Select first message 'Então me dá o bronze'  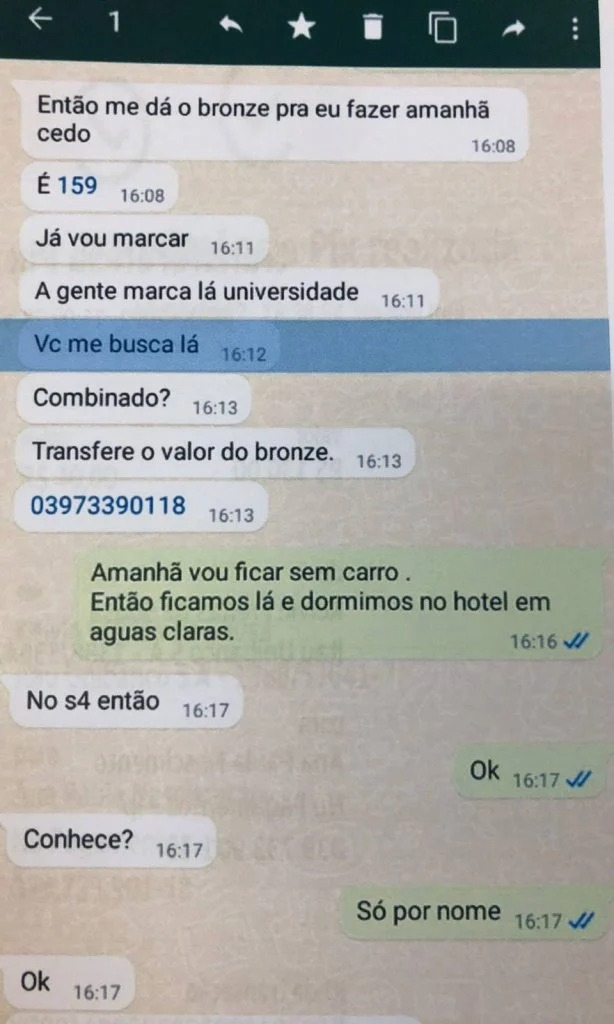point(274,123)
